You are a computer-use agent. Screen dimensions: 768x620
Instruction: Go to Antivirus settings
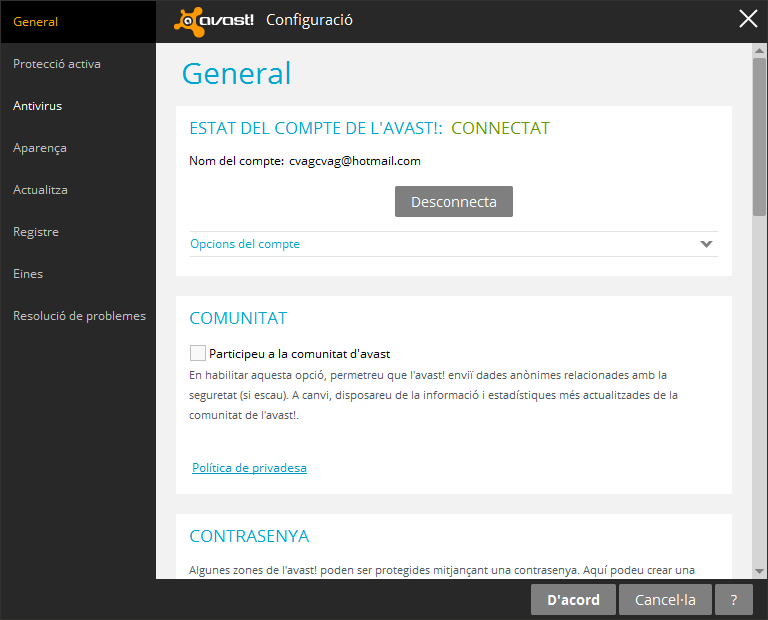point(38,106)
